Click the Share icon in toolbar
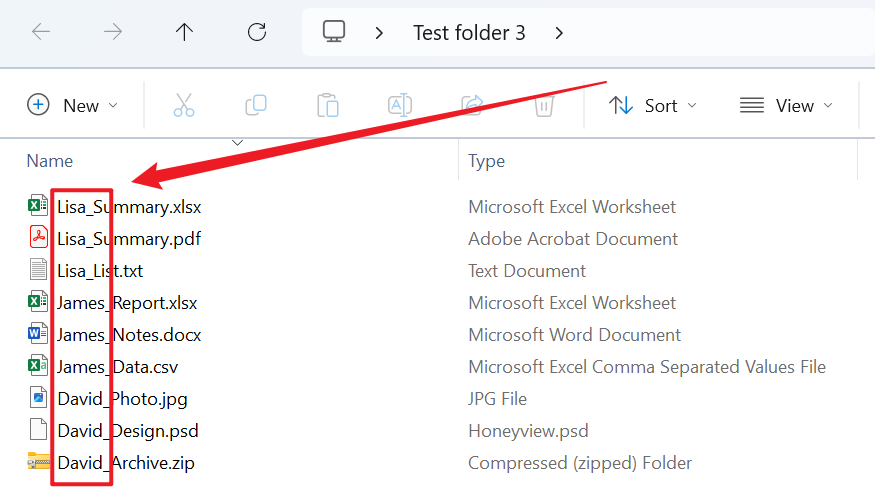The height and width of the screenshot is (502, 875). (x=472, y=105)
